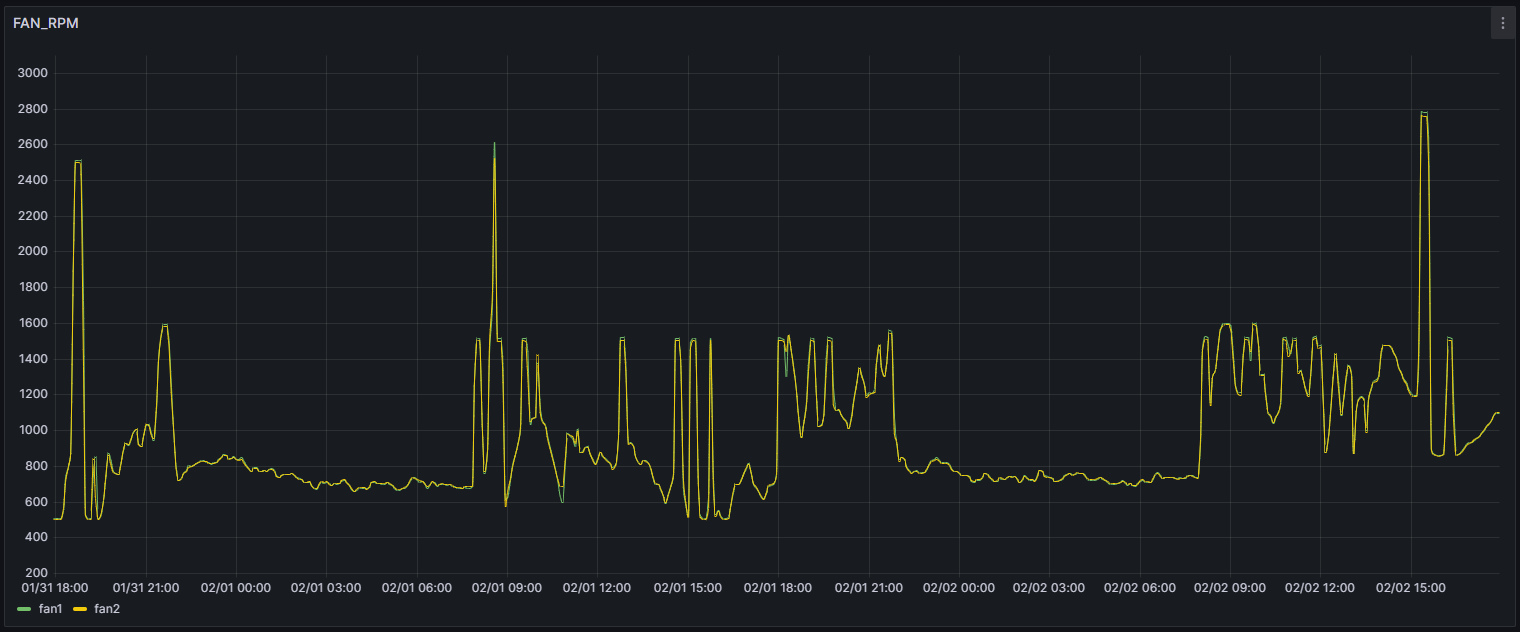The width and height of the screenshot is (1520, 632).
Task: Open the FAN_RPM panel three-dot menu
Action: [x=1503, y=23]
